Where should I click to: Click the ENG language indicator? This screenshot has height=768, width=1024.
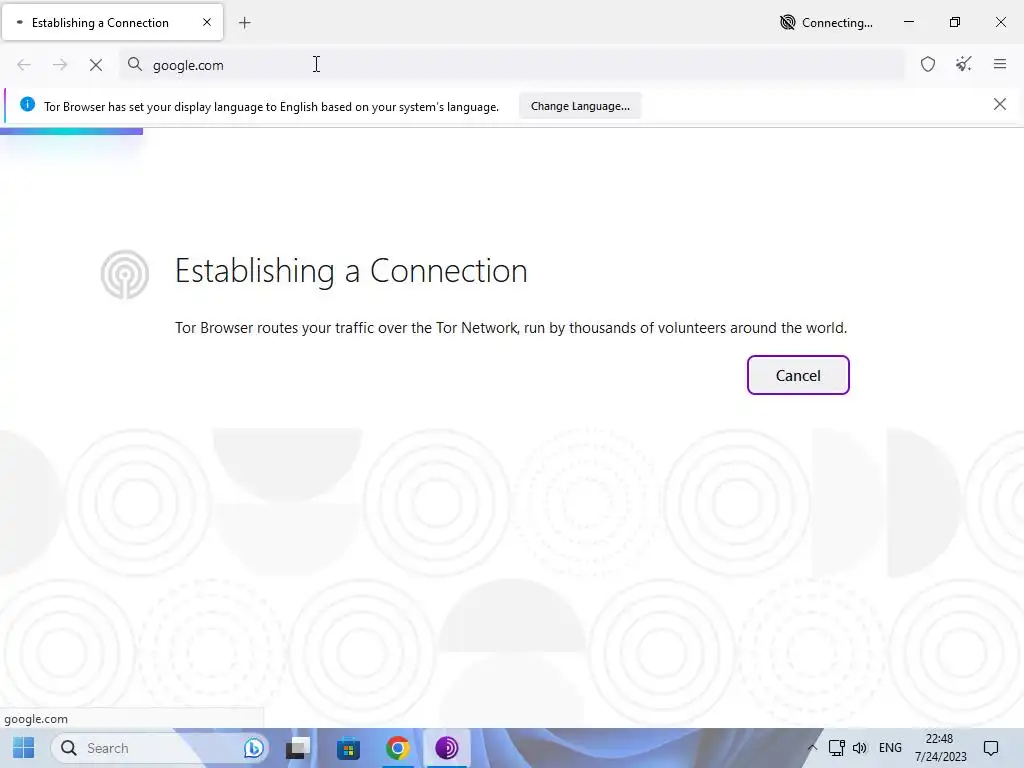[890, 748]
